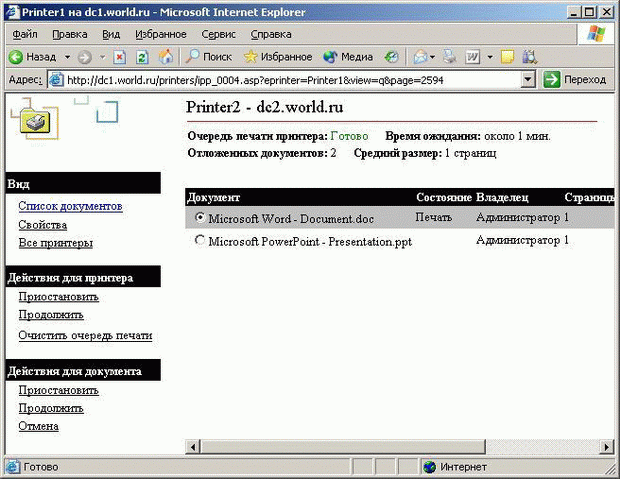Click the printer folder icon on page
The height and width of the screenshot is (479, 620).
coord(36,122)
